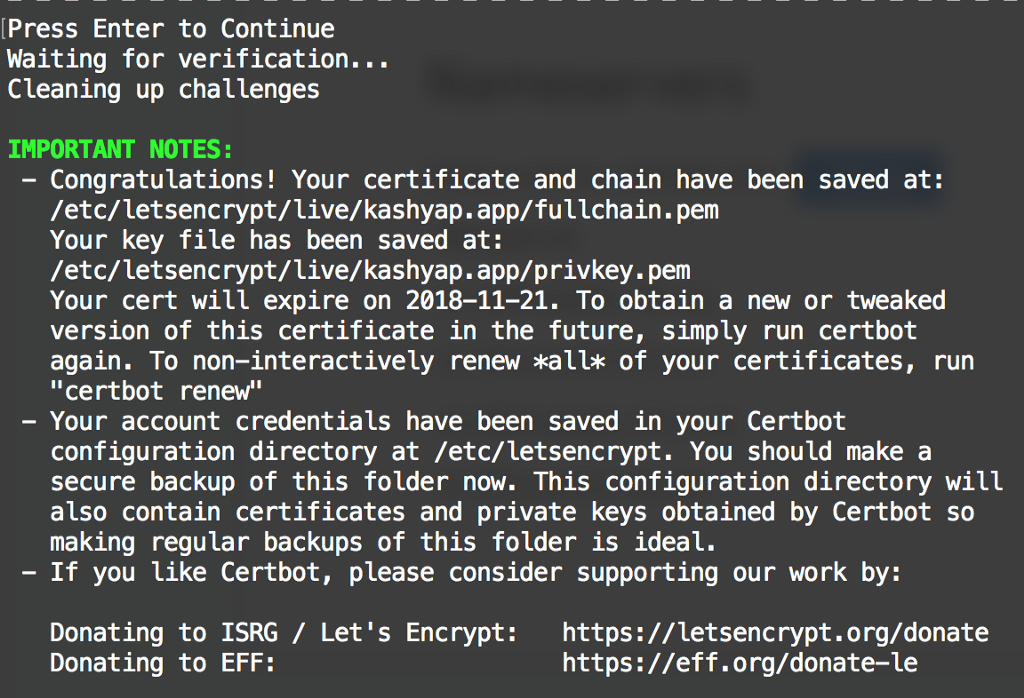Click the "Press Enter to Continue" prompt
This screenshot has width=1024, height=698.
(171, 28)
